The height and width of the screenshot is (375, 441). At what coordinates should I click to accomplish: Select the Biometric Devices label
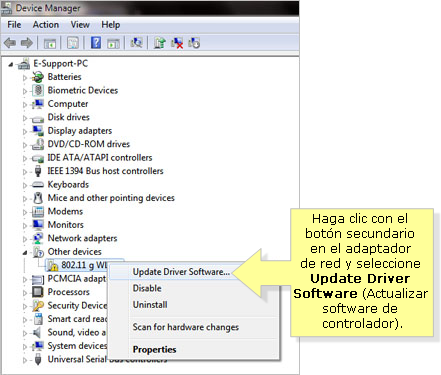point(83,90)
